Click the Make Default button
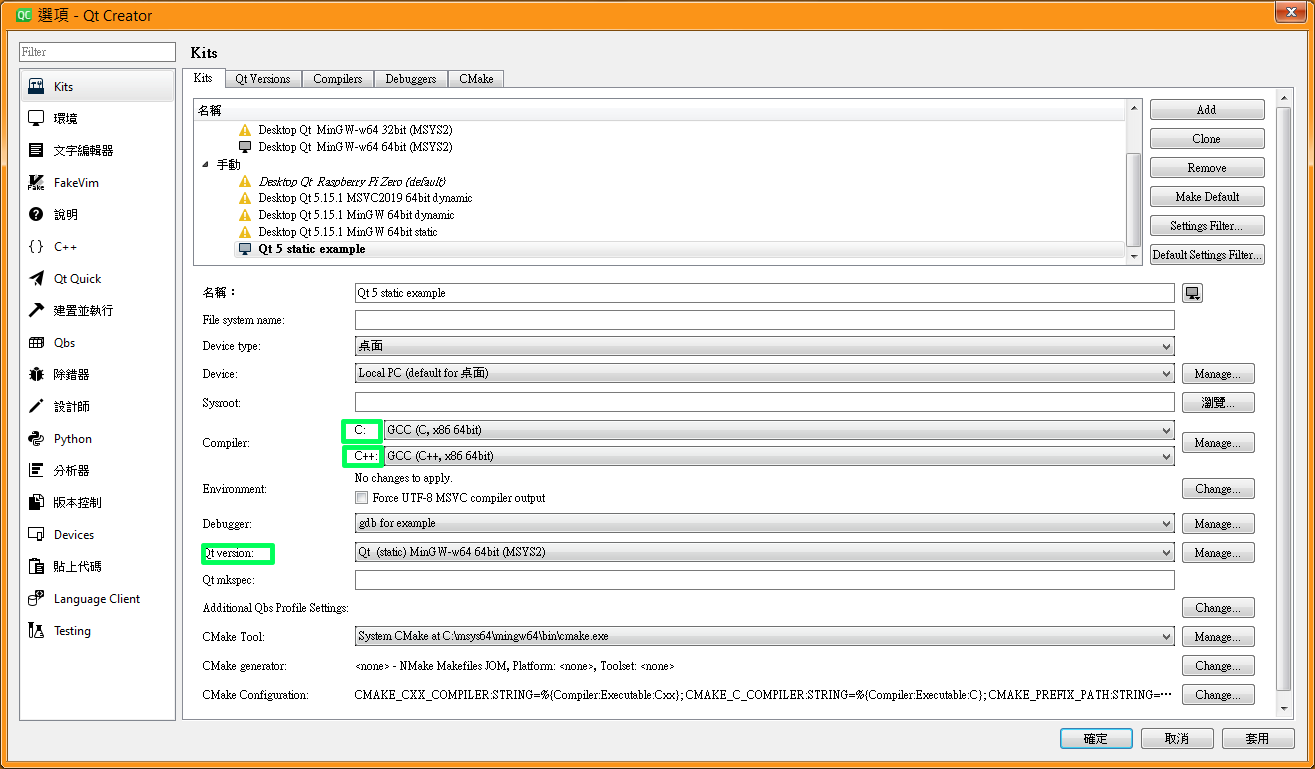The width and height of the screenshot is (1315, 769). point(1206,197)
